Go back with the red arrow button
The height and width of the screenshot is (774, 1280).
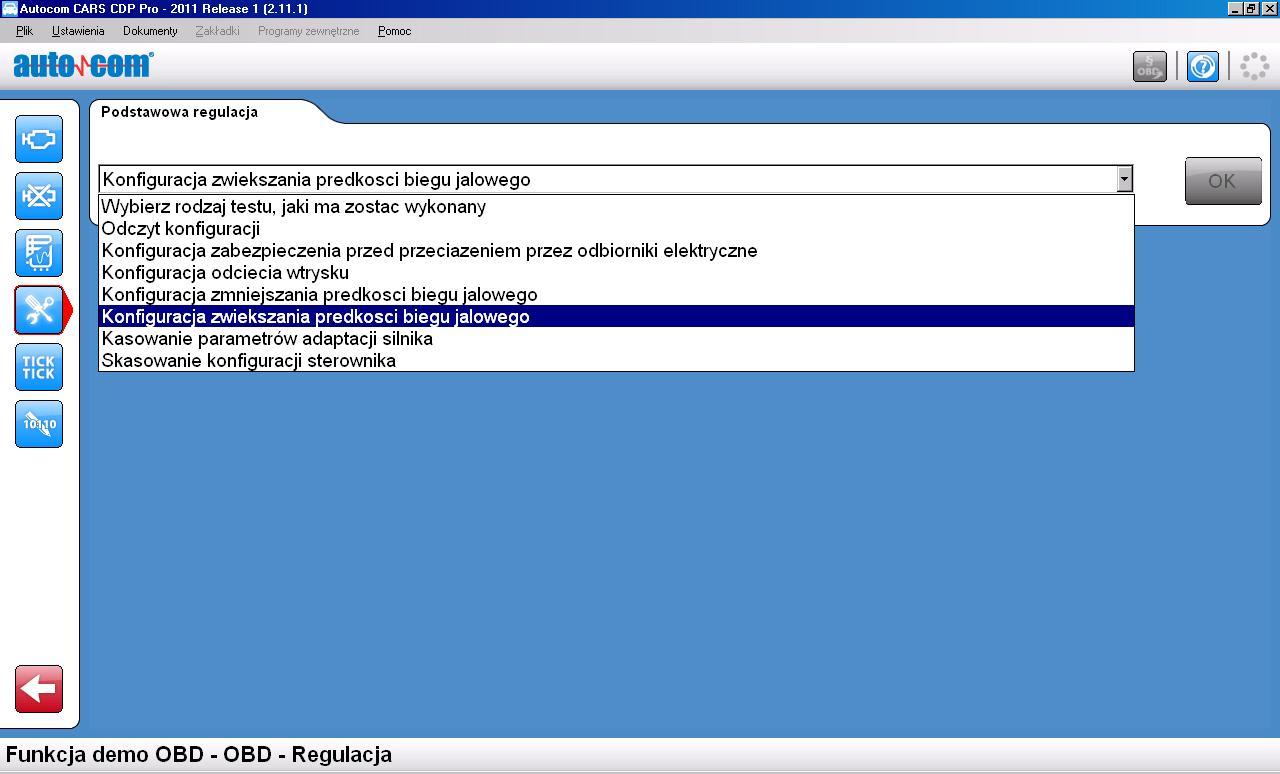[39, 689]
